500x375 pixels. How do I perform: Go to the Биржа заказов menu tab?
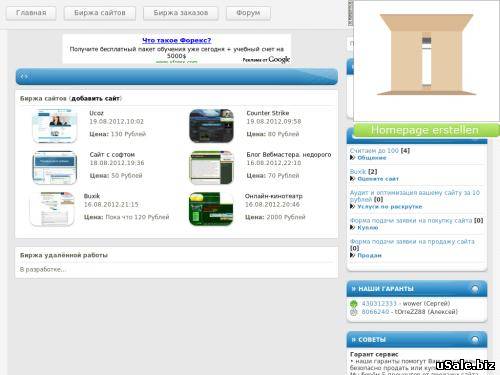click(181, 13)
